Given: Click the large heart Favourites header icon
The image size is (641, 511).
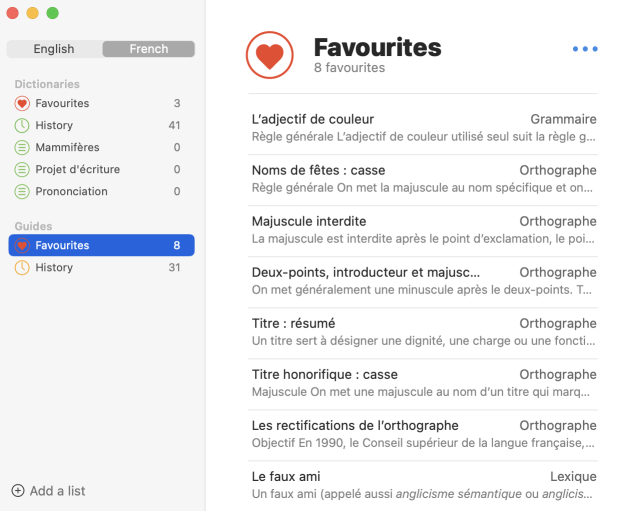Looking at the screenshot, I should (269, 55).
